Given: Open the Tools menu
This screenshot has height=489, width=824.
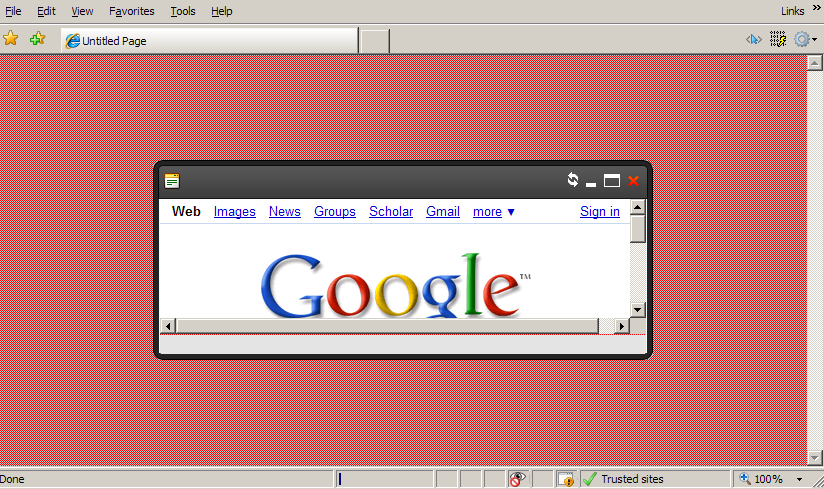Looking at the screenshot, I should (x=183, y=11).
